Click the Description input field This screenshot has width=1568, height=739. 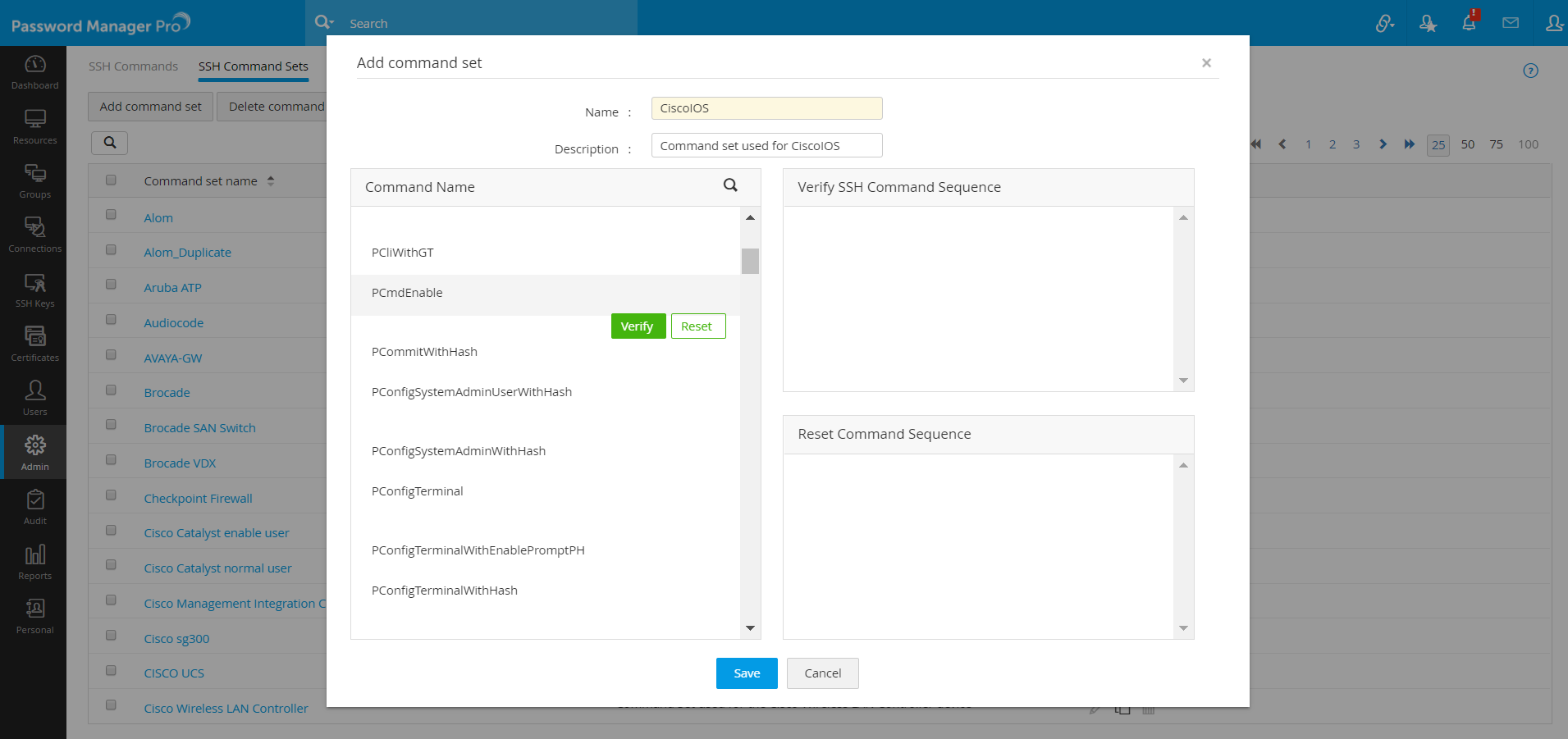tap(767, 145)
